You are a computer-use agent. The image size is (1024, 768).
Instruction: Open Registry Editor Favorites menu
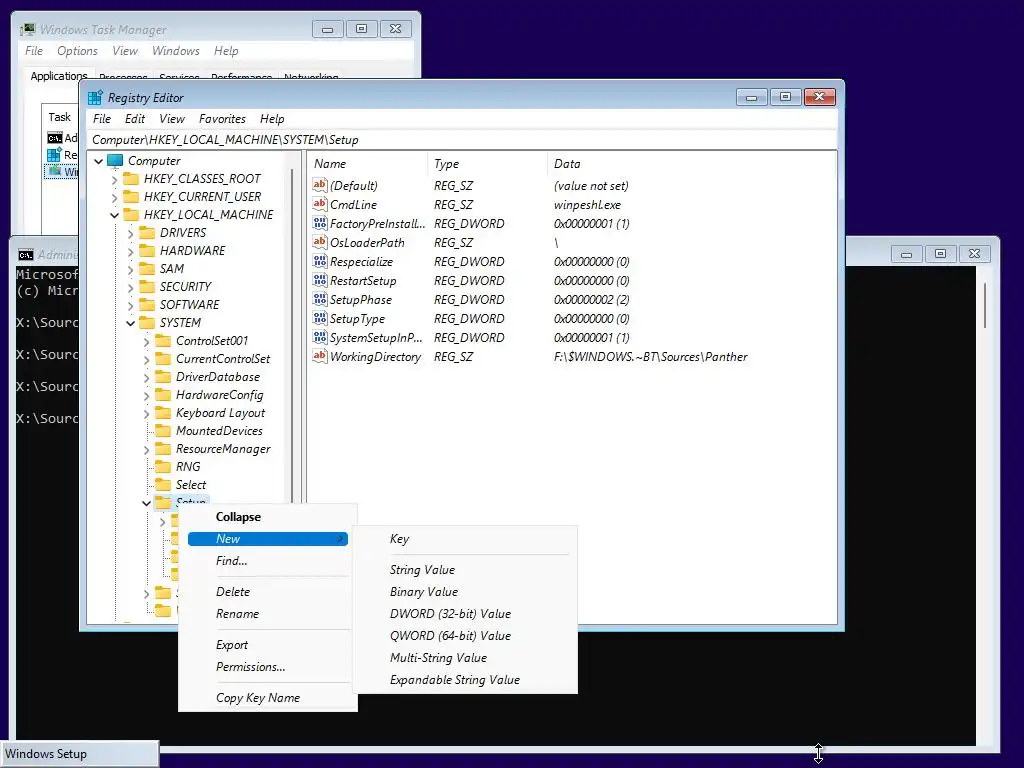point(222,119)
